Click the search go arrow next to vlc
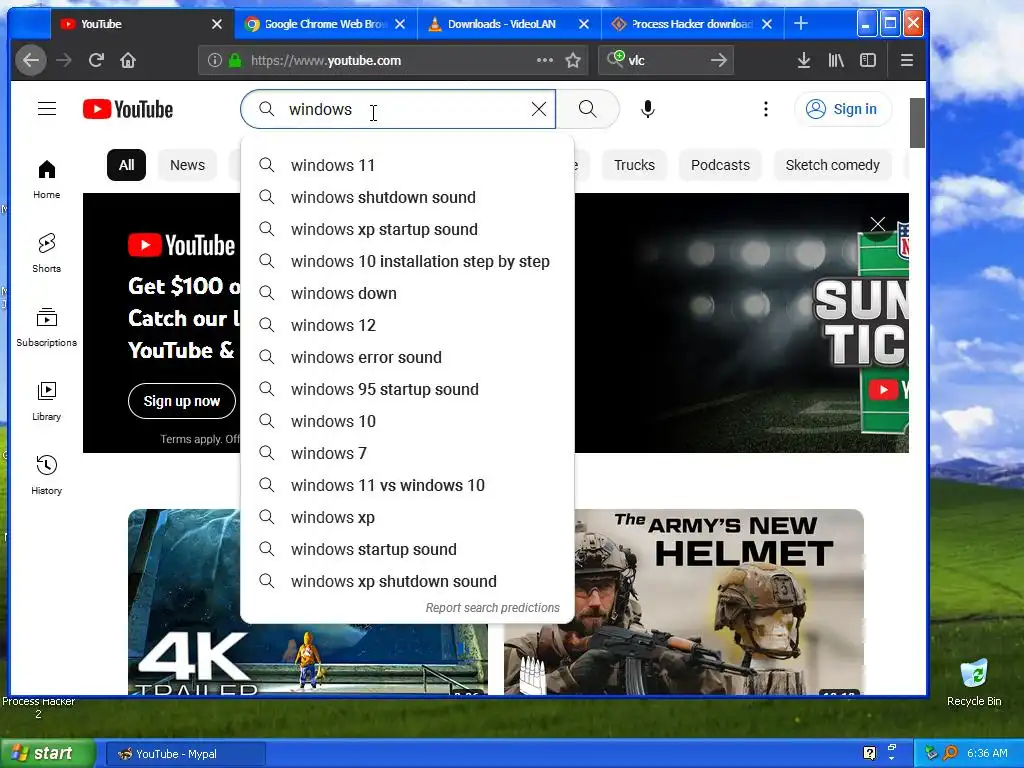This screenshot has height=768, width=1024. pos(718,61)
